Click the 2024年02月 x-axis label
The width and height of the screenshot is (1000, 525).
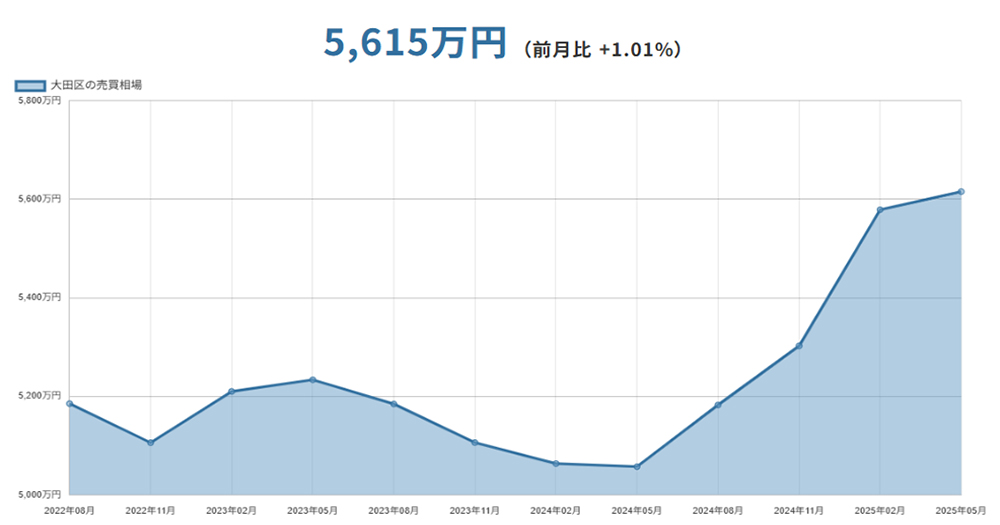[555, 511]
